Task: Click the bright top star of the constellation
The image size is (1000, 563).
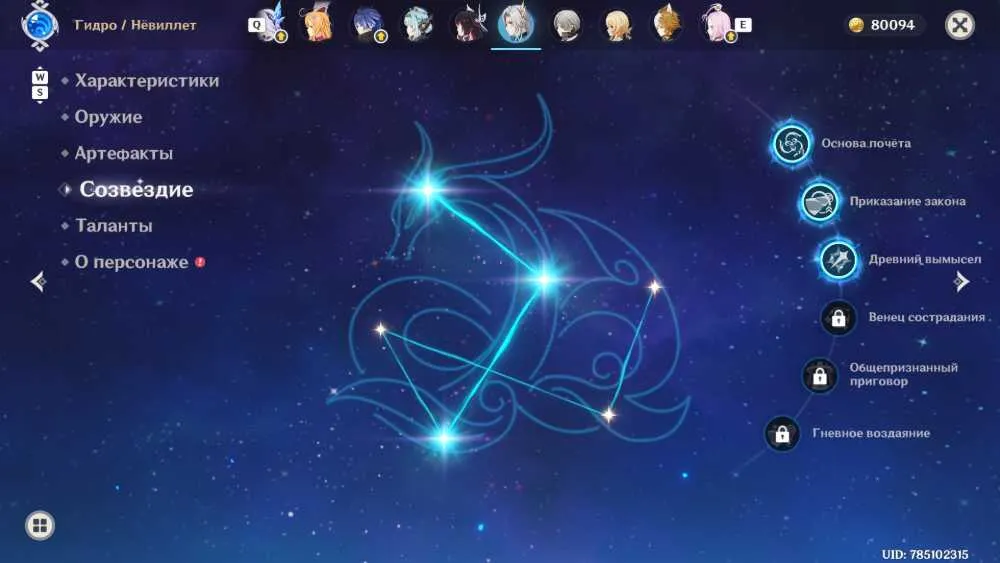Action: pos(428,189)
